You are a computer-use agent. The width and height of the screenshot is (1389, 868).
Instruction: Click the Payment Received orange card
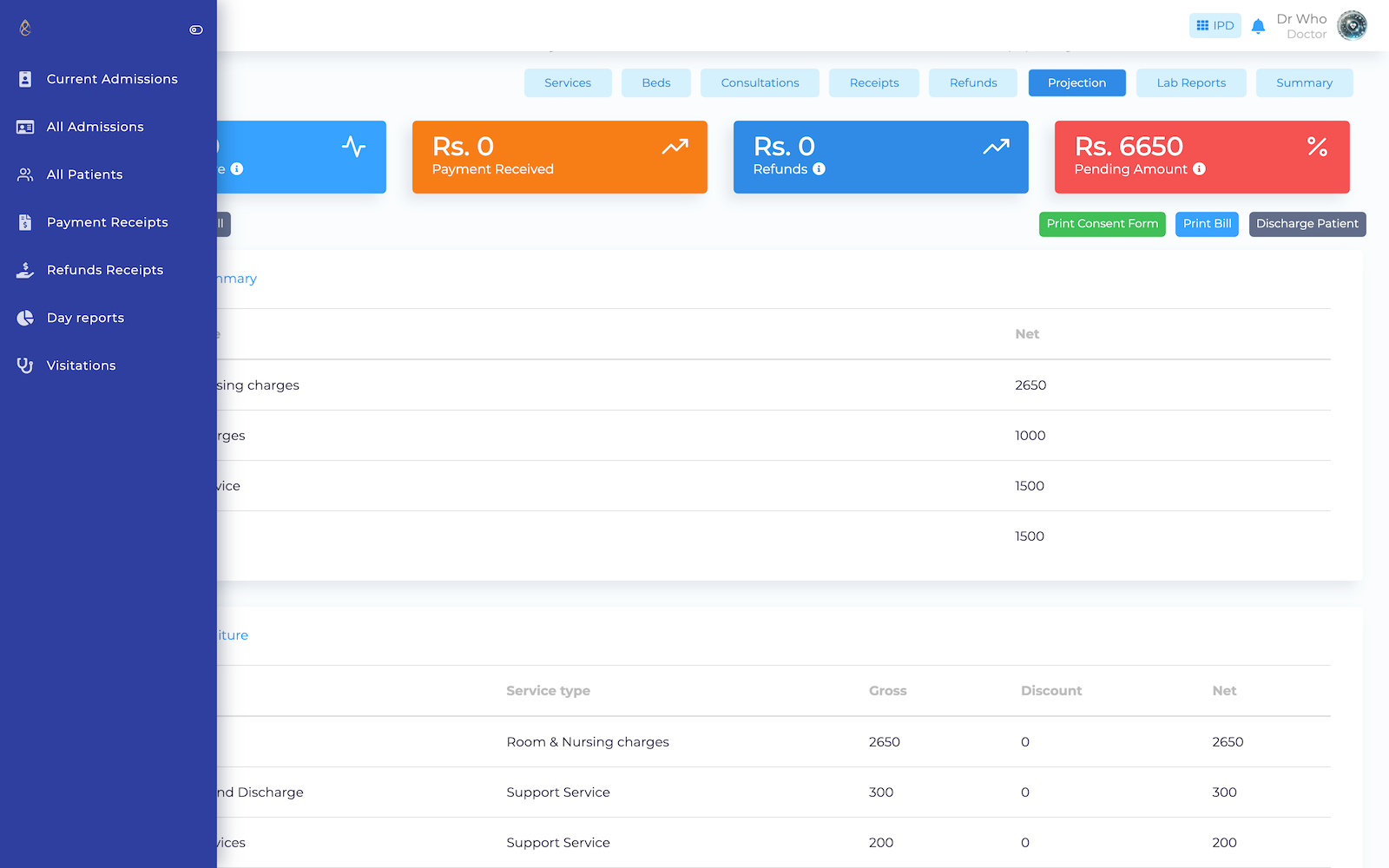point(559,157)
